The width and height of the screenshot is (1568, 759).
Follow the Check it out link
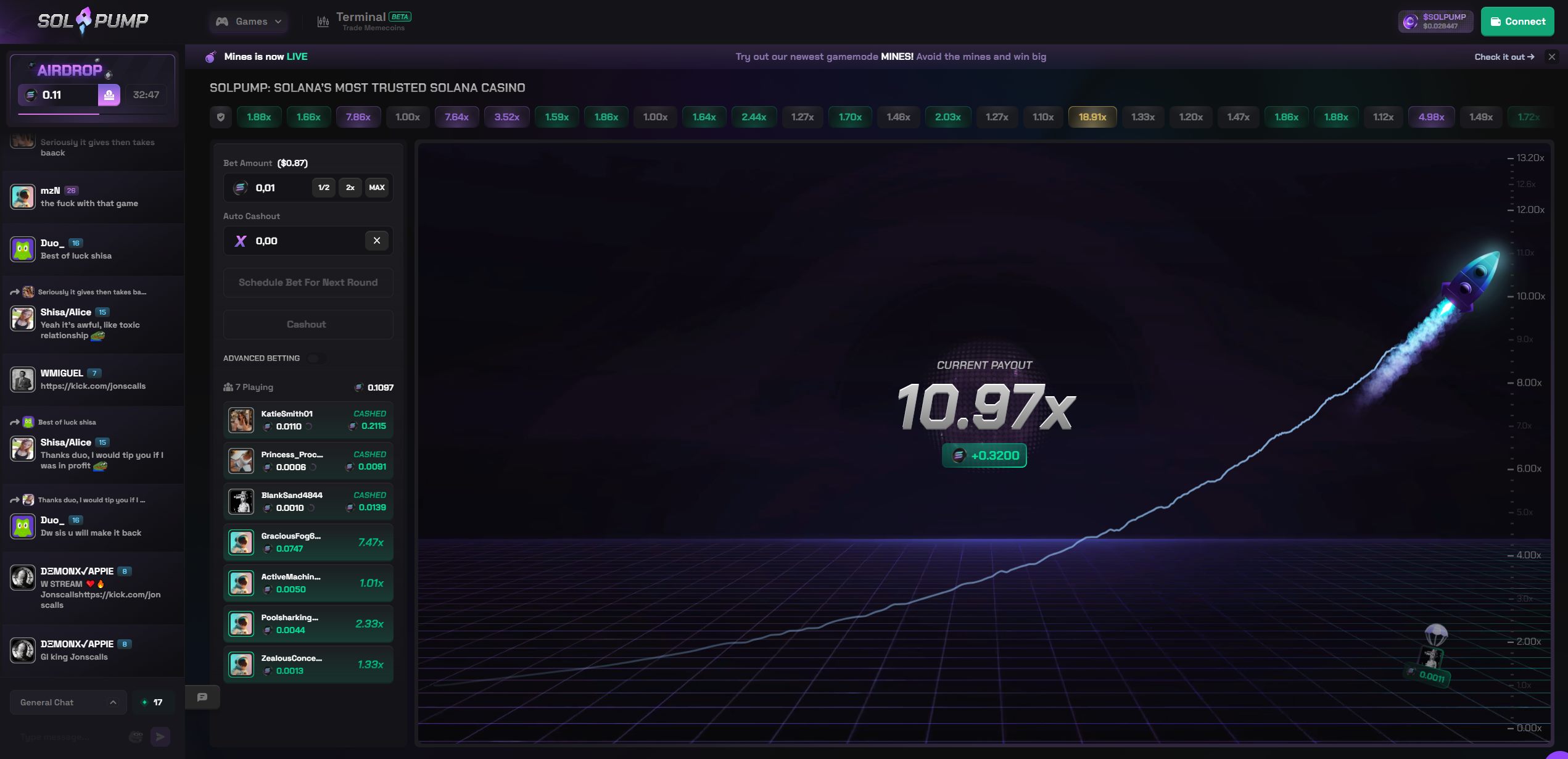pos(1504,57)
